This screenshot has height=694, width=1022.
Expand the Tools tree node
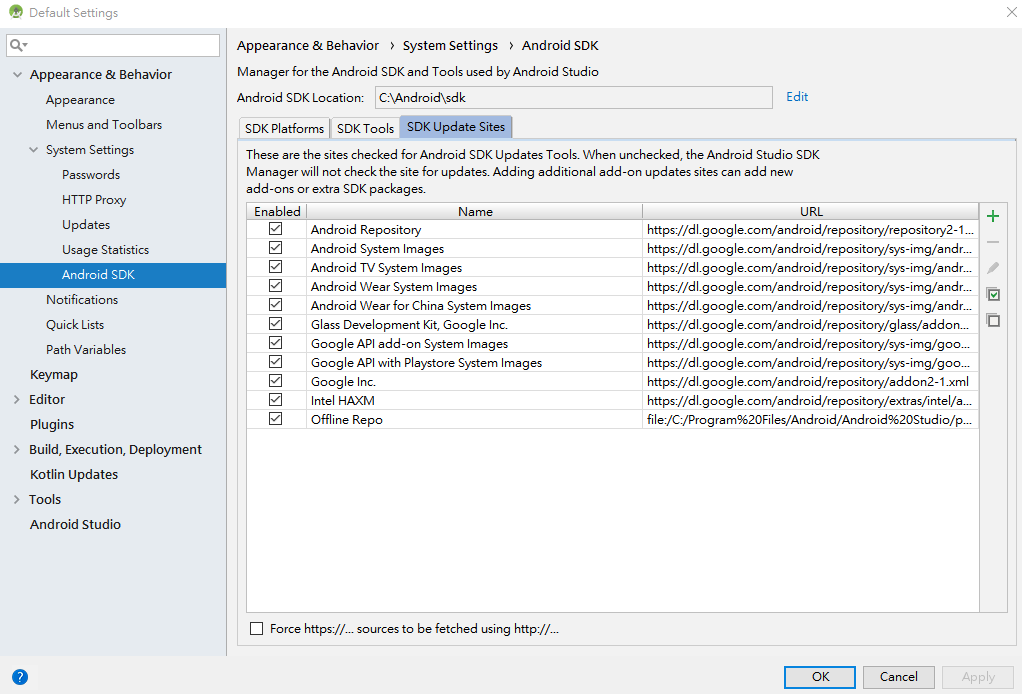[17, 500]
